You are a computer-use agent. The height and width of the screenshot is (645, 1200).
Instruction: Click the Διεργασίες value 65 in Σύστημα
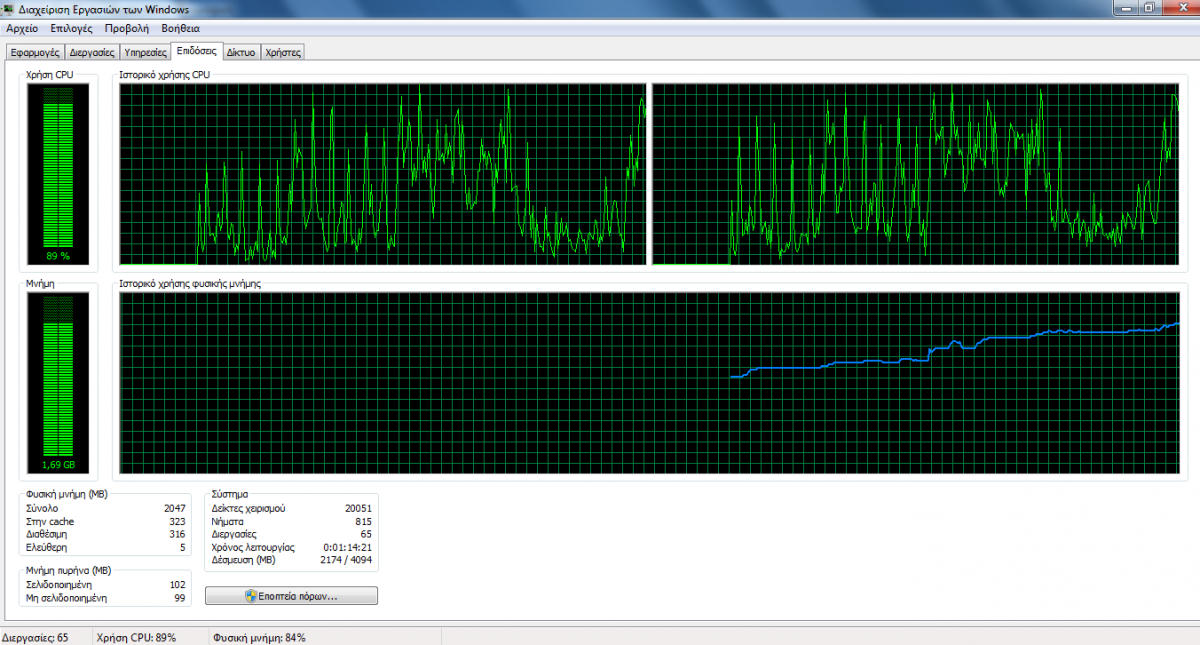pyautogui.click(x=366, y=535)
